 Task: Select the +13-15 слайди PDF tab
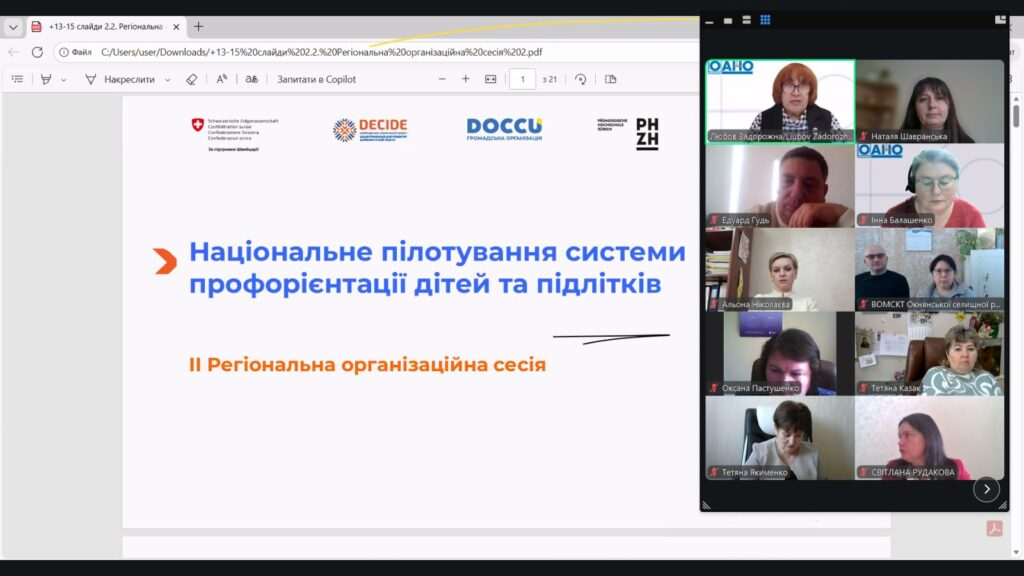coord(105,27)
